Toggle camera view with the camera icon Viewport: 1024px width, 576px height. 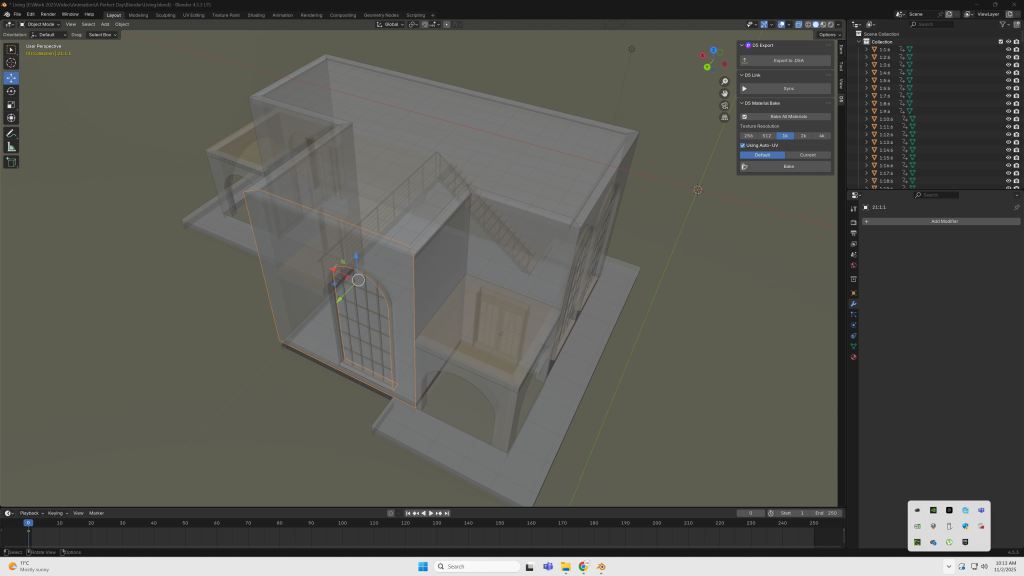click(x=725, y=105)
